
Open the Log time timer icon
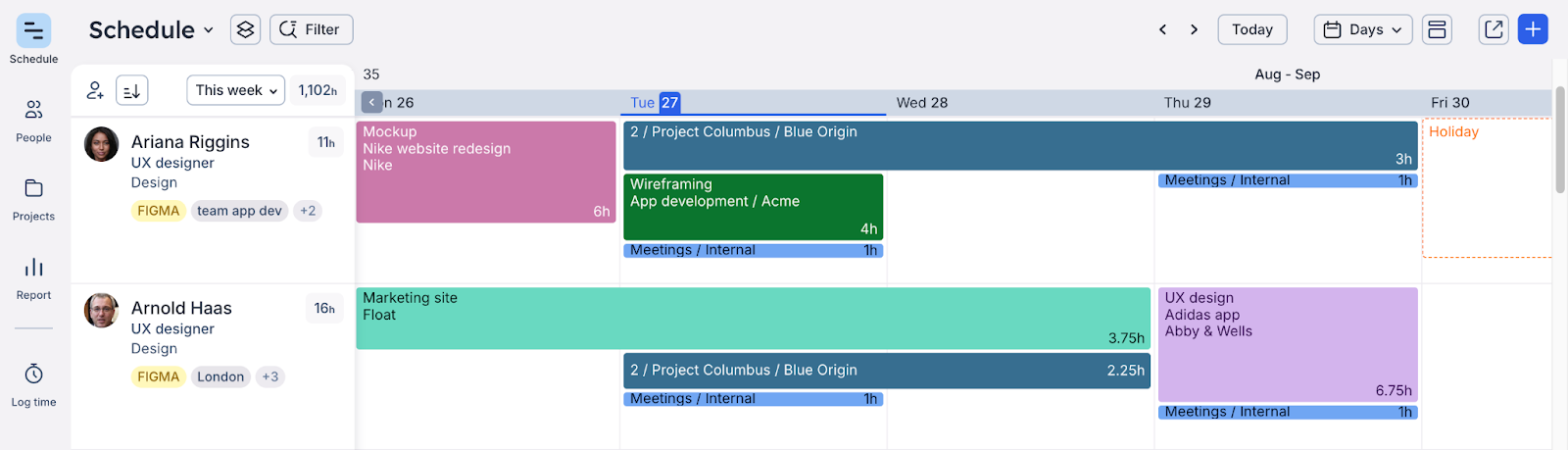pos(33,374)
